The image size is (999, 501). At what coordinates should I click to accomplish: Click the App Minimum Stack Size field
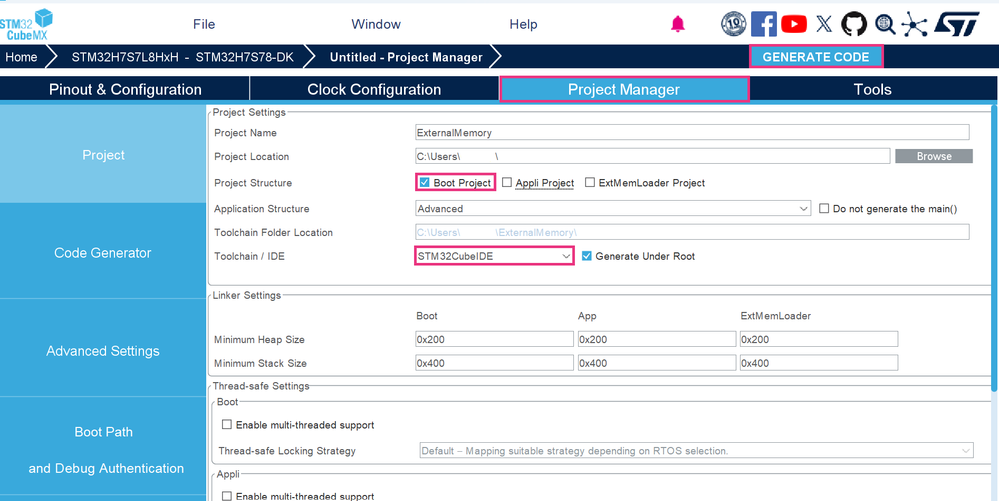[656, 363]
